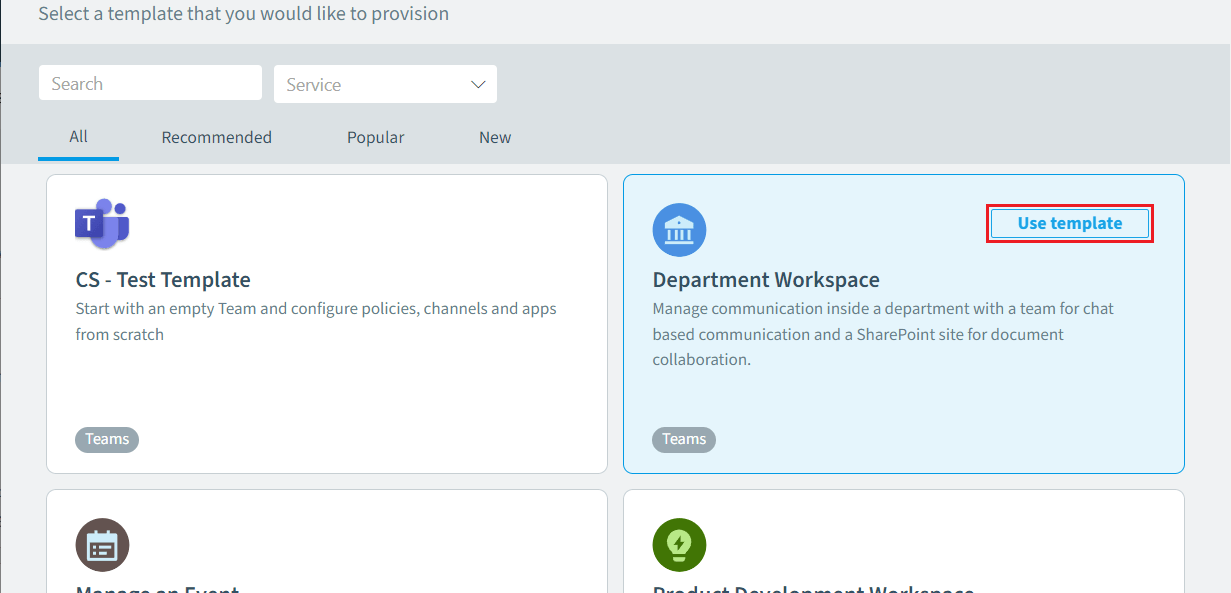Image resolution: width=1231 pixels, height=593 pixels.
Task: Click the Teams tag on Department Workspace
Action: coord(684,439)
